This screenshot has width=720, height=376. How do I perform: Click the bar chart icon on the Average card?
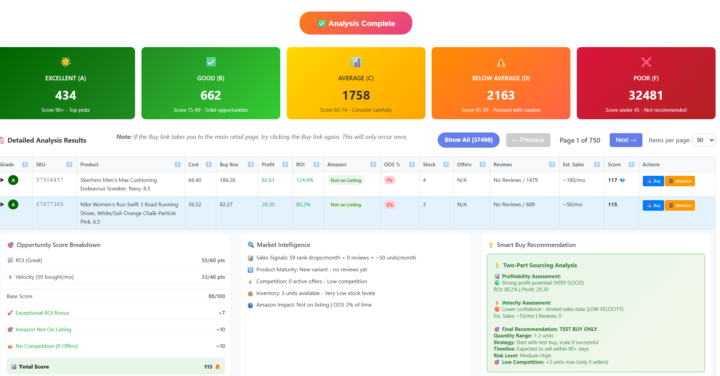coord(356,62)
